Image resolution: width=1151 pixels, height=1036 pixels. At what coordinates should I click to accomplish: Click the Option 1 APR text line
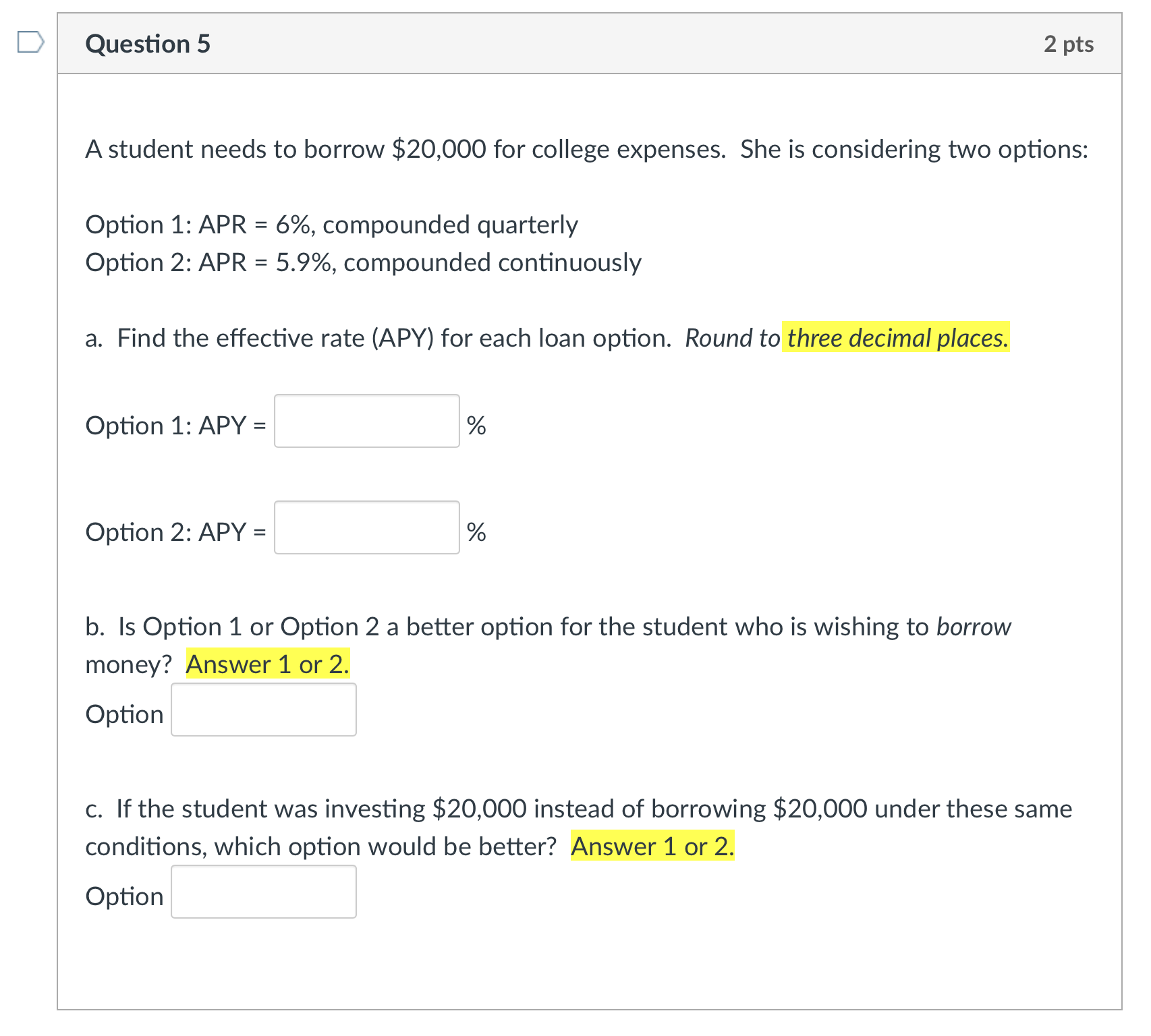tap(331, 225)
